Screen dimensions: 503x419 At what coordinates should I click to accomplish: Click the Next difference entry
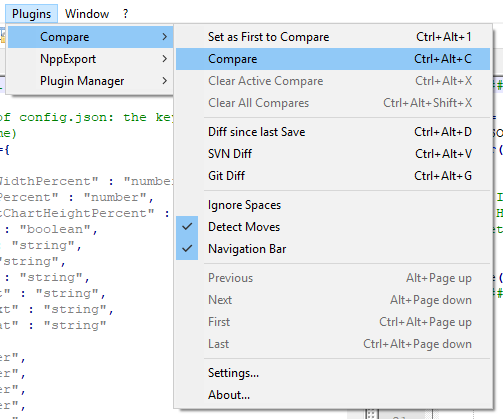[333, 300]
